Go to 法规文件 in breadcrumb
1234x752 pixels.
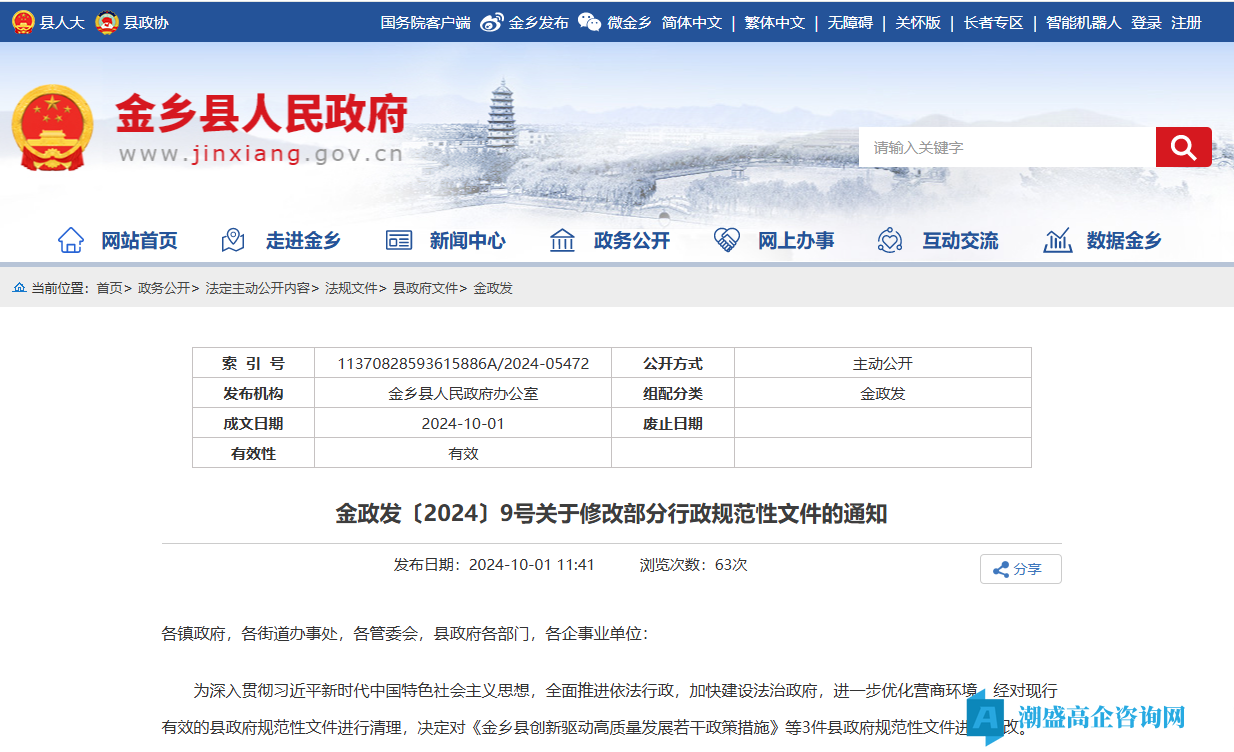[x=351, y=288]
